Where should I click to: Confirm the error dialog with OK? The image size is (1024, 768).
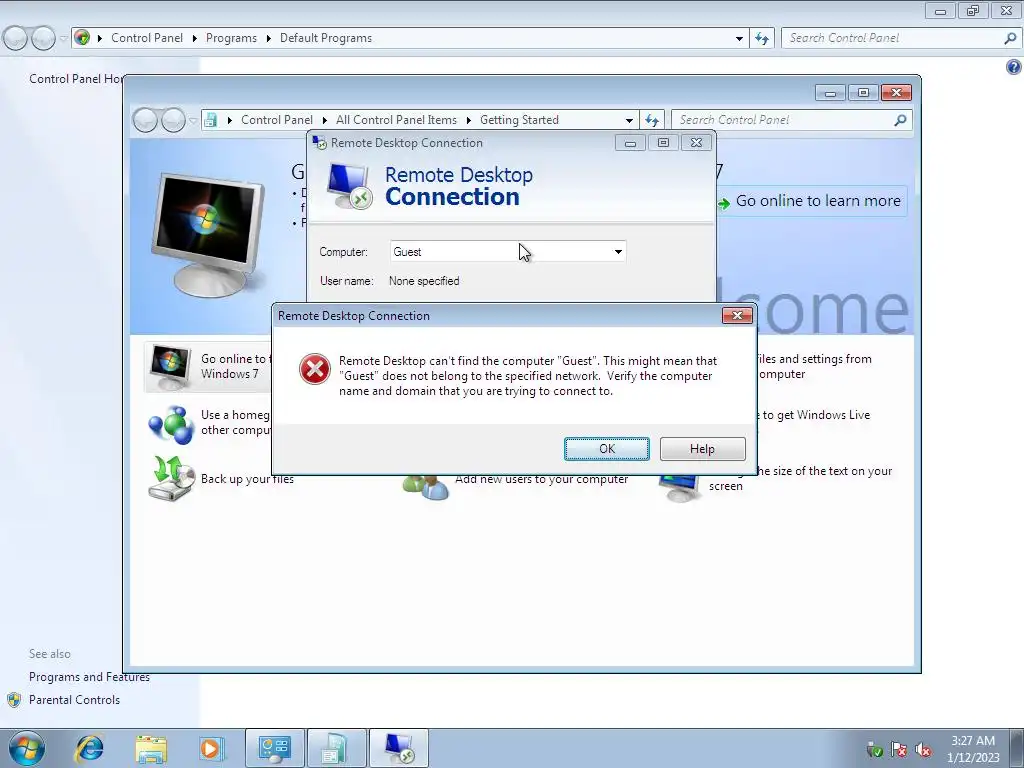607,449
